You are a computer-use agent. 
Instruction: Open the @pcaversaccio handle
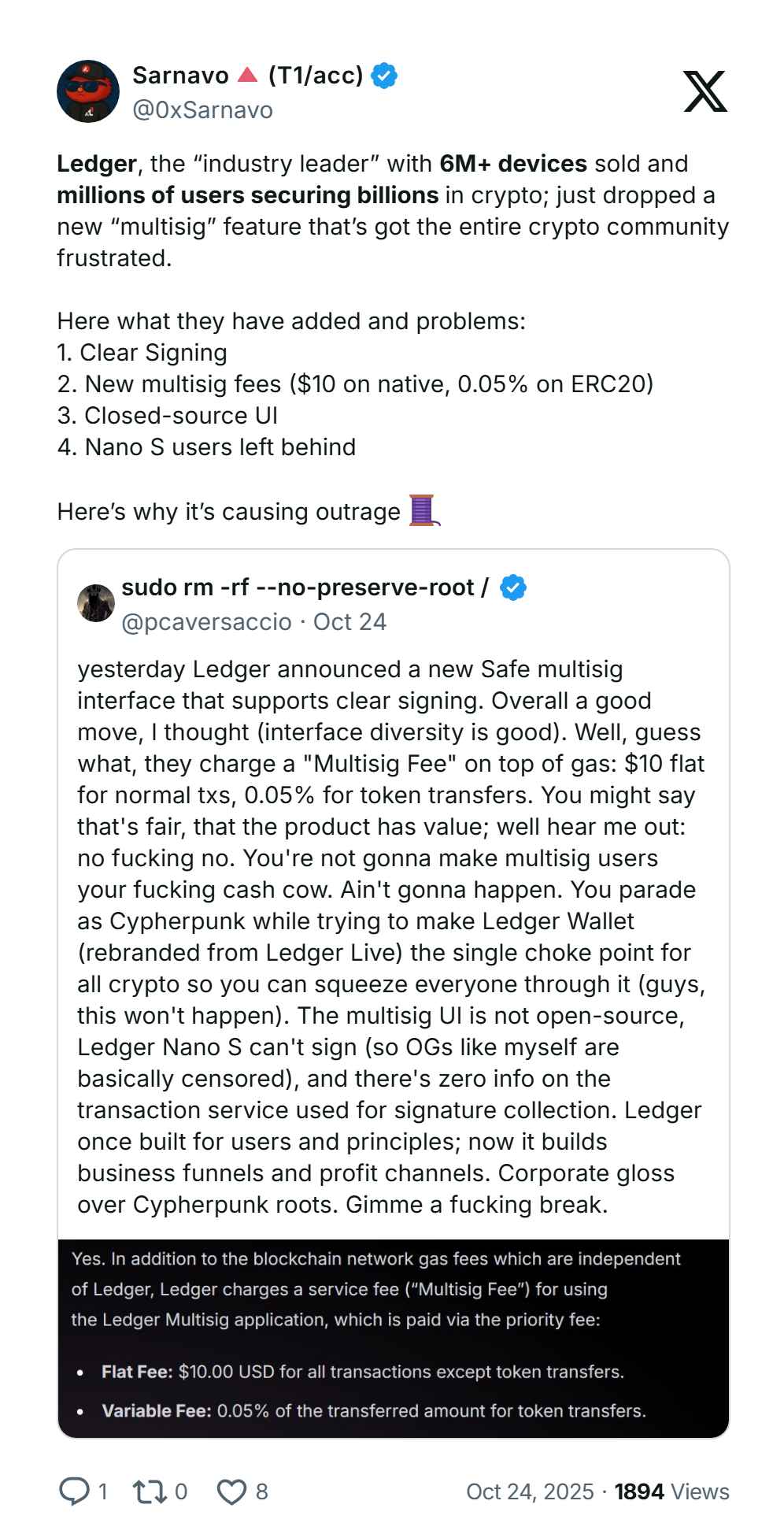[x=207, y=622]
